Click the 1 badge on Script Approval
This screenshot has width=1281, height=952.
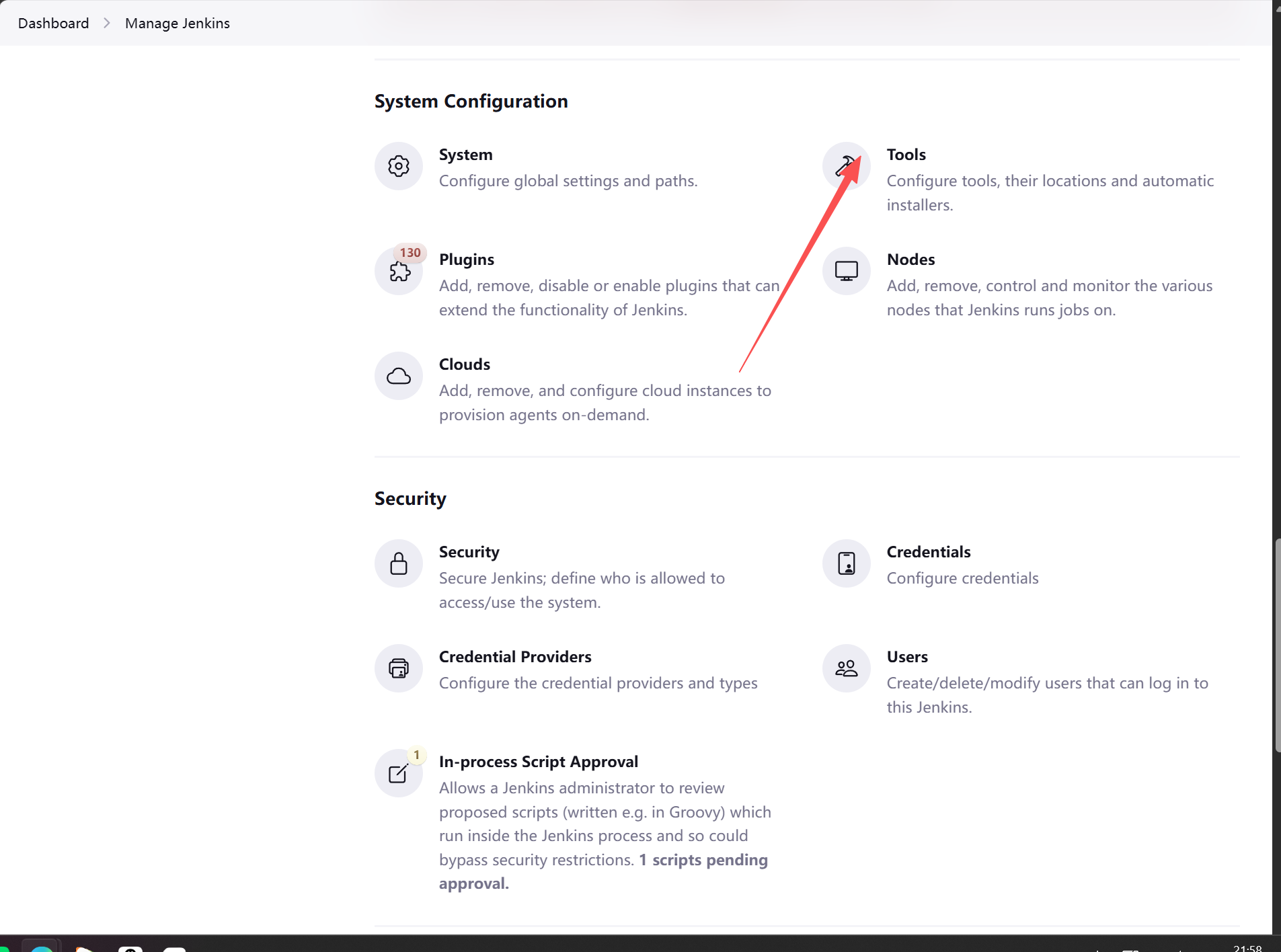click(417, 755)
